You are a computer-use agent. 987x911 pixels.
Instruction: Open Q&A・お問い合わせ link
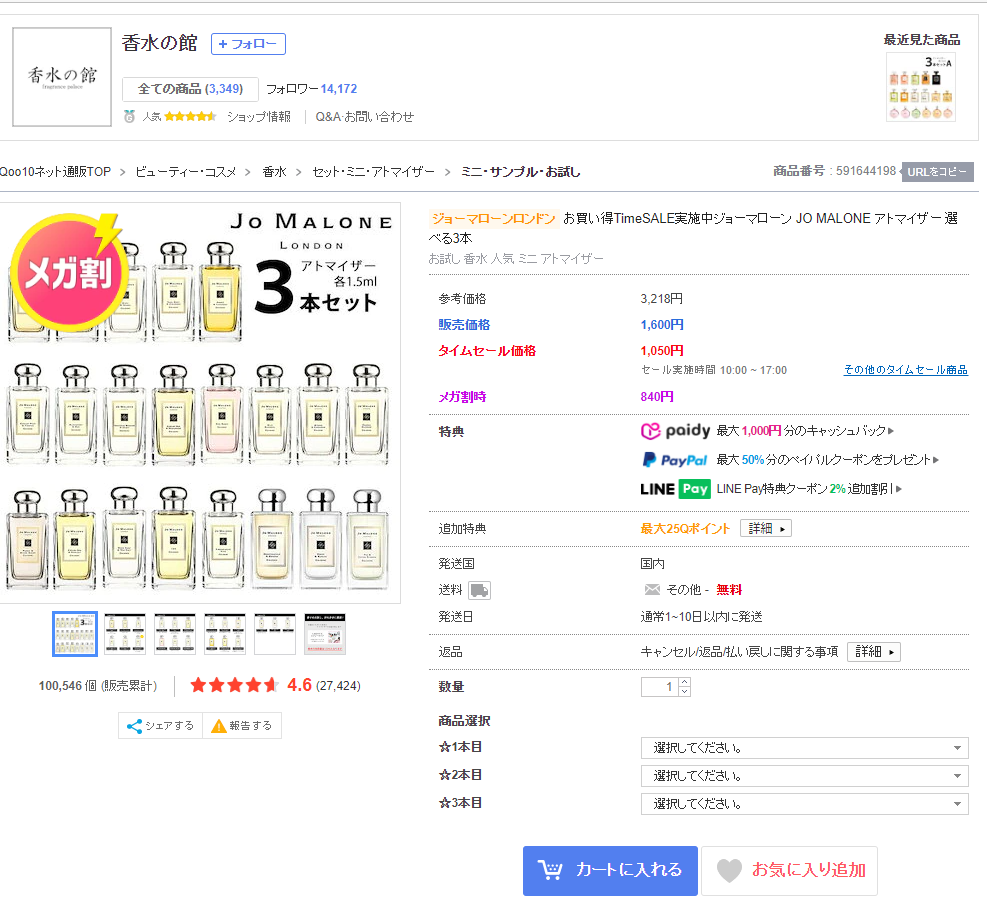pos(364,116)
